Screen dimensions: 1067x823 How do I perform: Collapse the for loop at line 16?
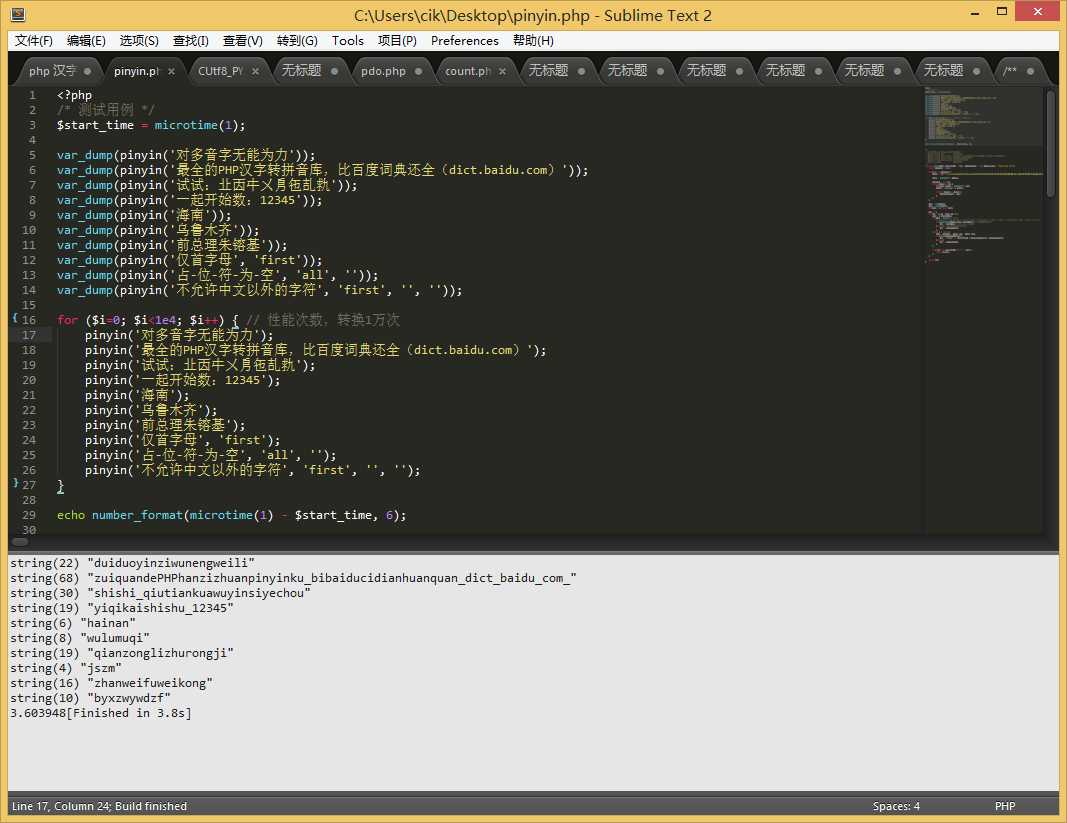coord(15,318)
